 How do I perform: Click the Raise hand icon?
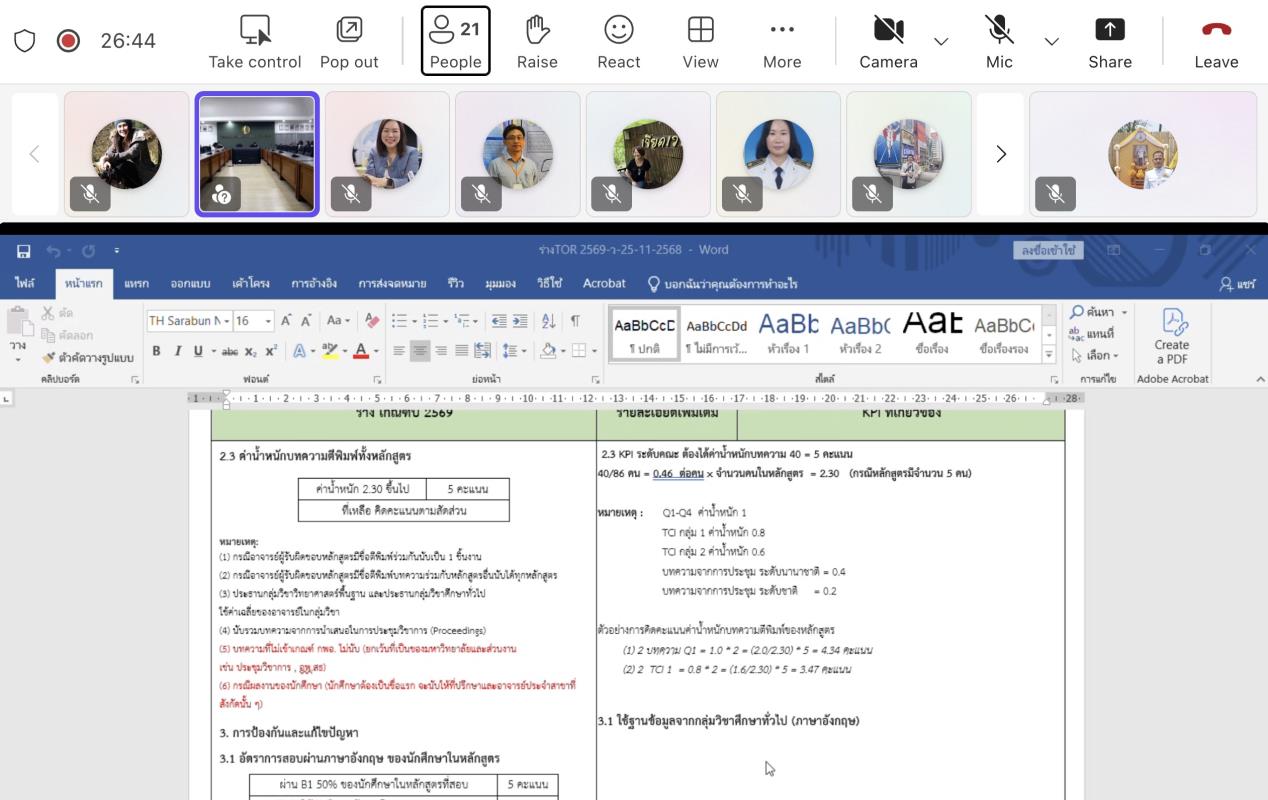tap(537, 31)
